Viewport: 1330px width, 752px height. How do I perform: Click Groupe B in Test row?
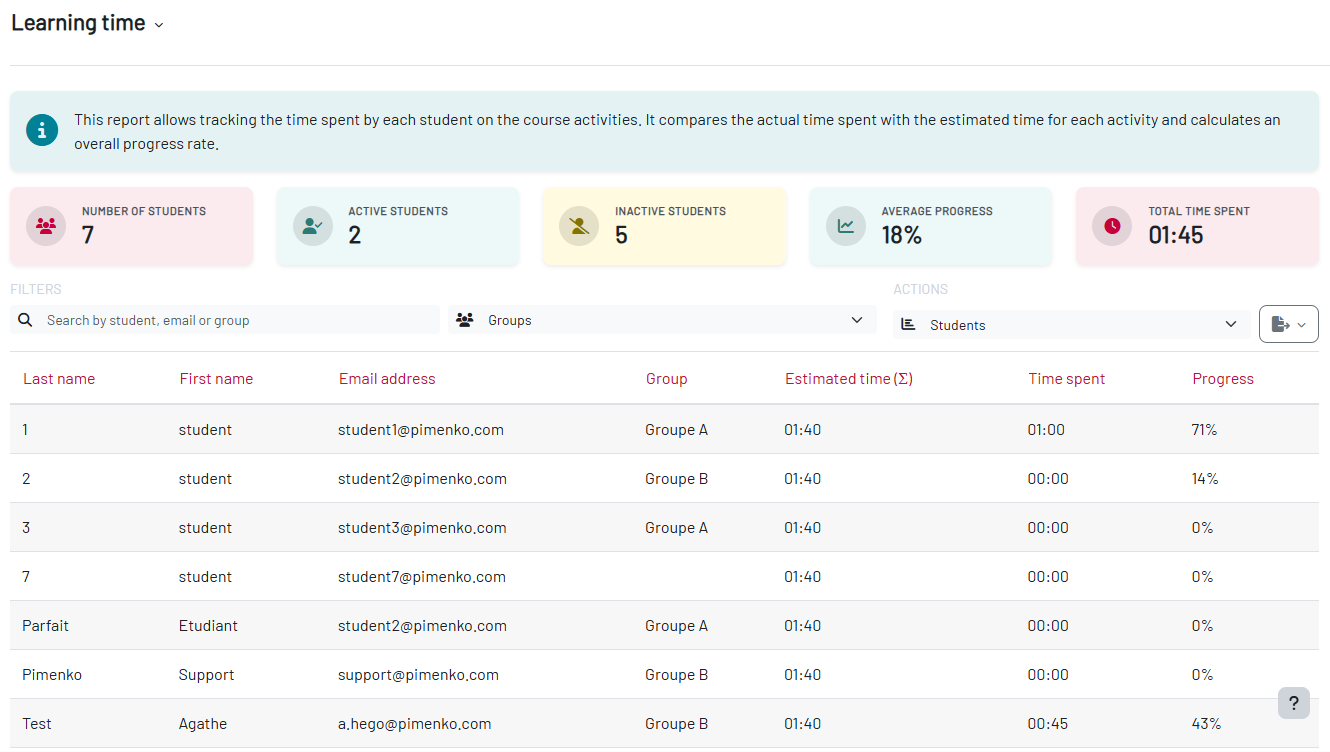[676, 724]
